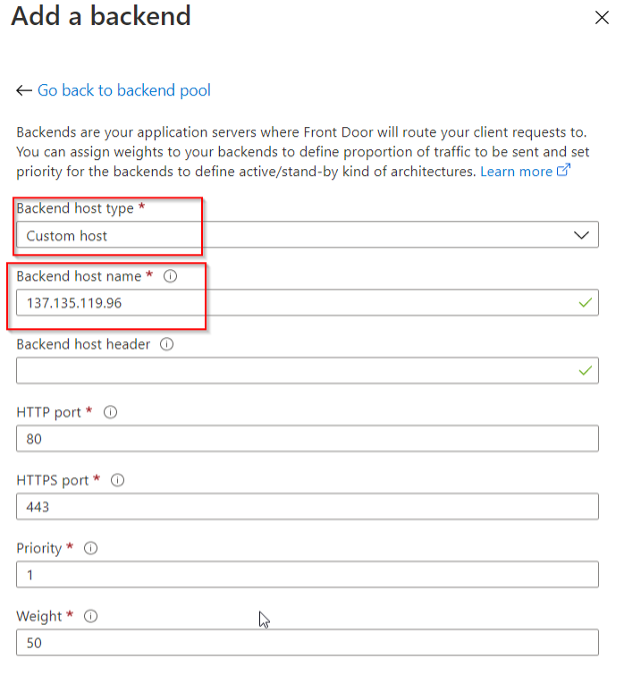This screenshot has width=624, height=676.
Task: Click info icon next to Backend host name
Action: coord(170,276)
